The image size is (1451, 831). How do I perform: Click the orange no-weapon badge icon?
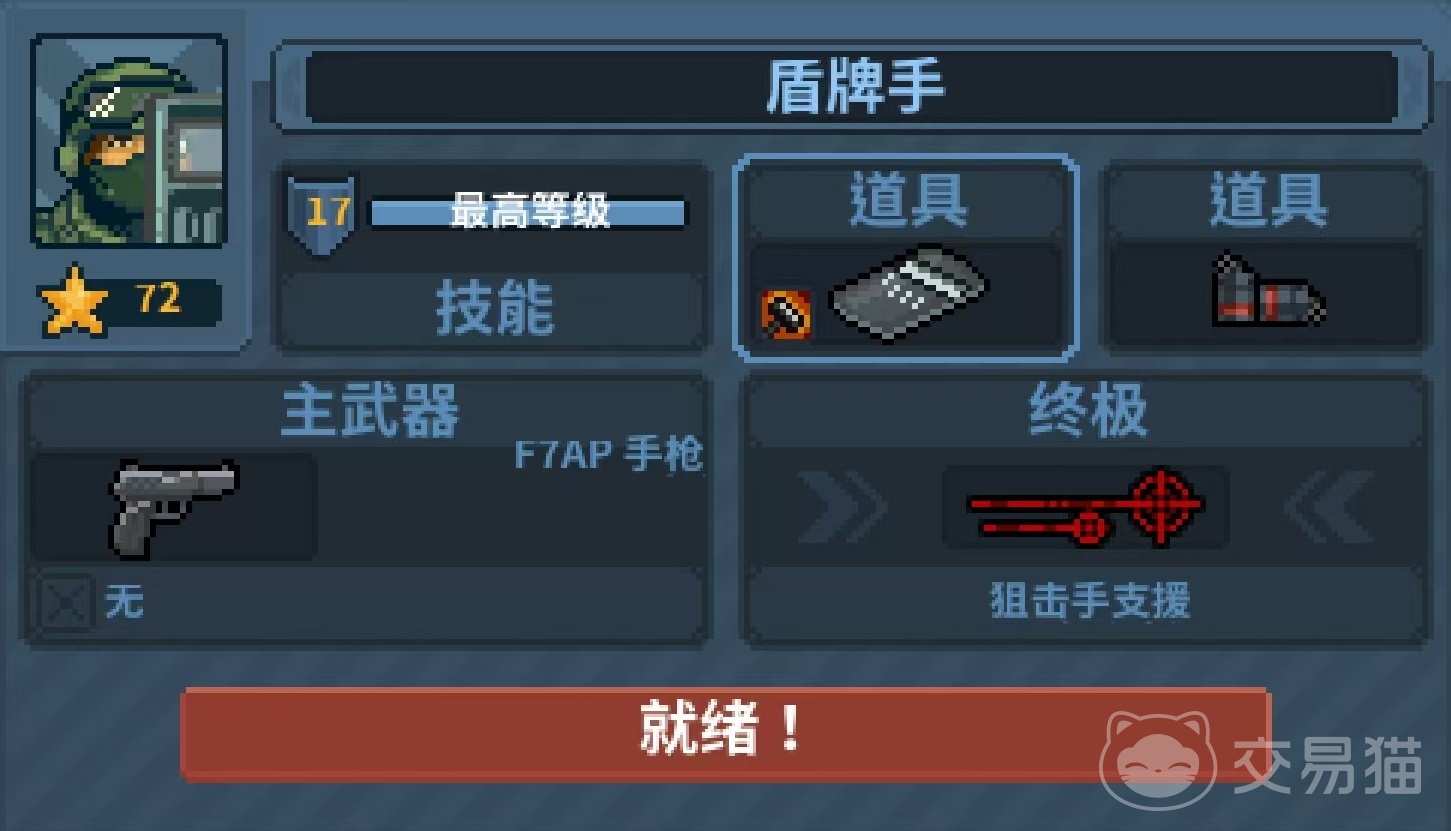click(x=786, y=314)
